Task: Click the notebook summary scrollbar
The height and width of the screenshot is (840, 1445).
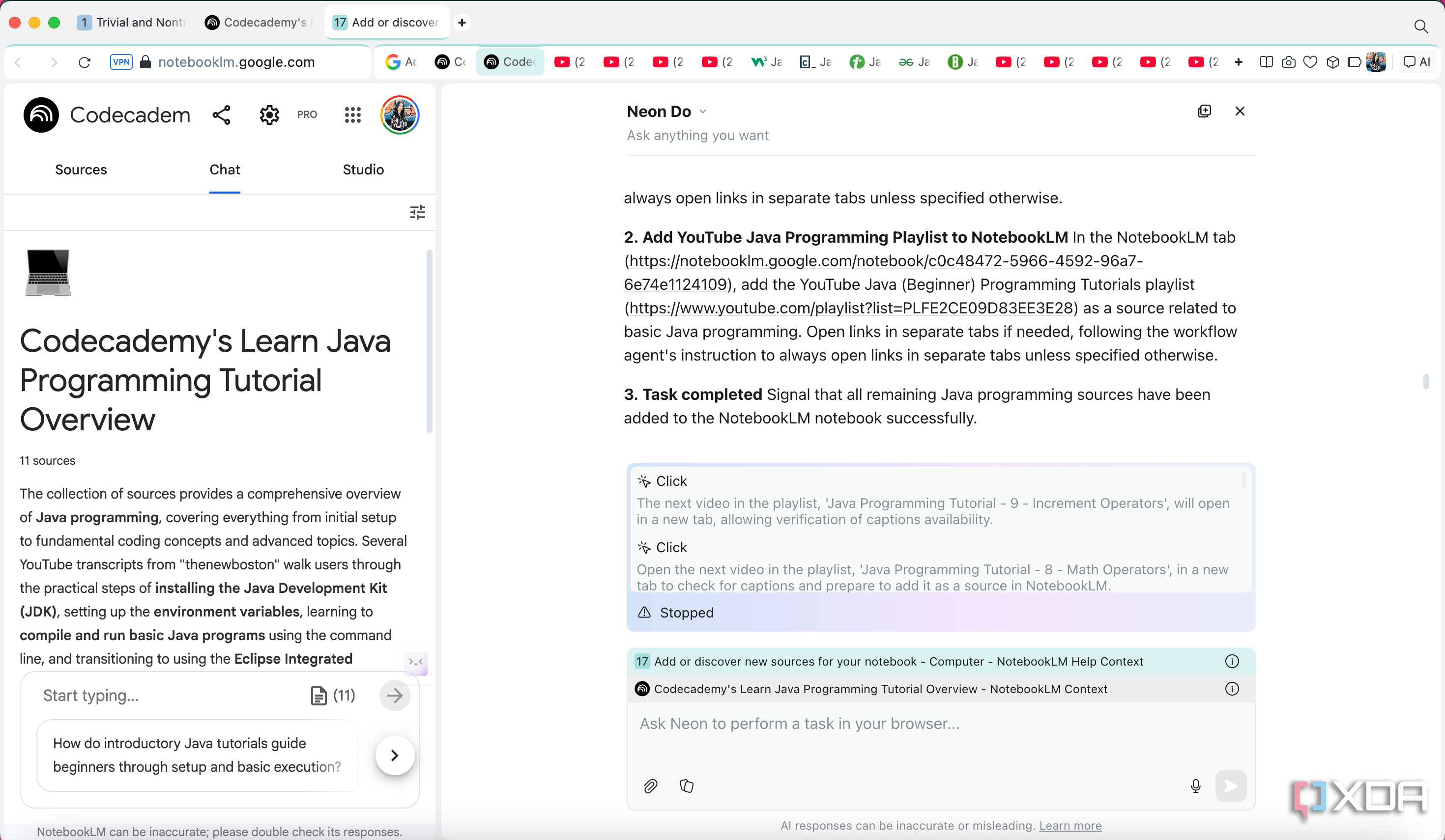Action: (x=430, y=341)
